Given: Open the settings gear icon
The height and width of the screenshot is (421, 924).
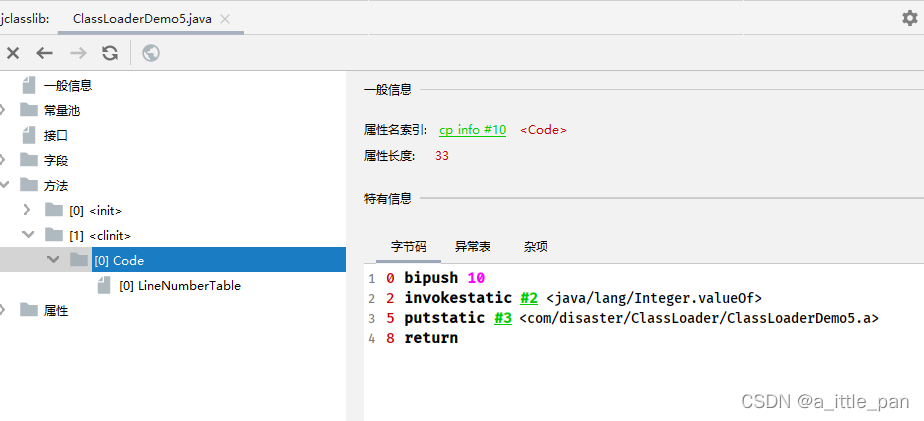Looking at the screenshot, I should (909, 18).
